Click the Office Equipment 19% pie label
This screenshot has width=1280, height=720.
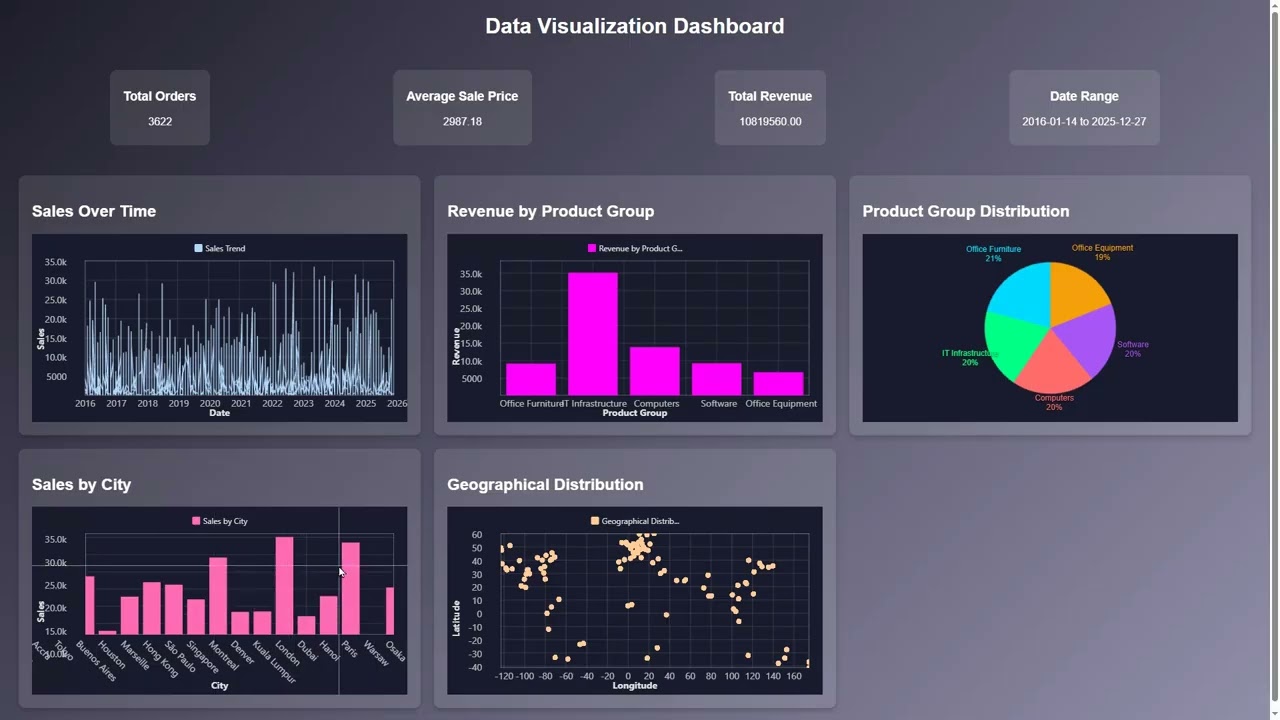1102,252
